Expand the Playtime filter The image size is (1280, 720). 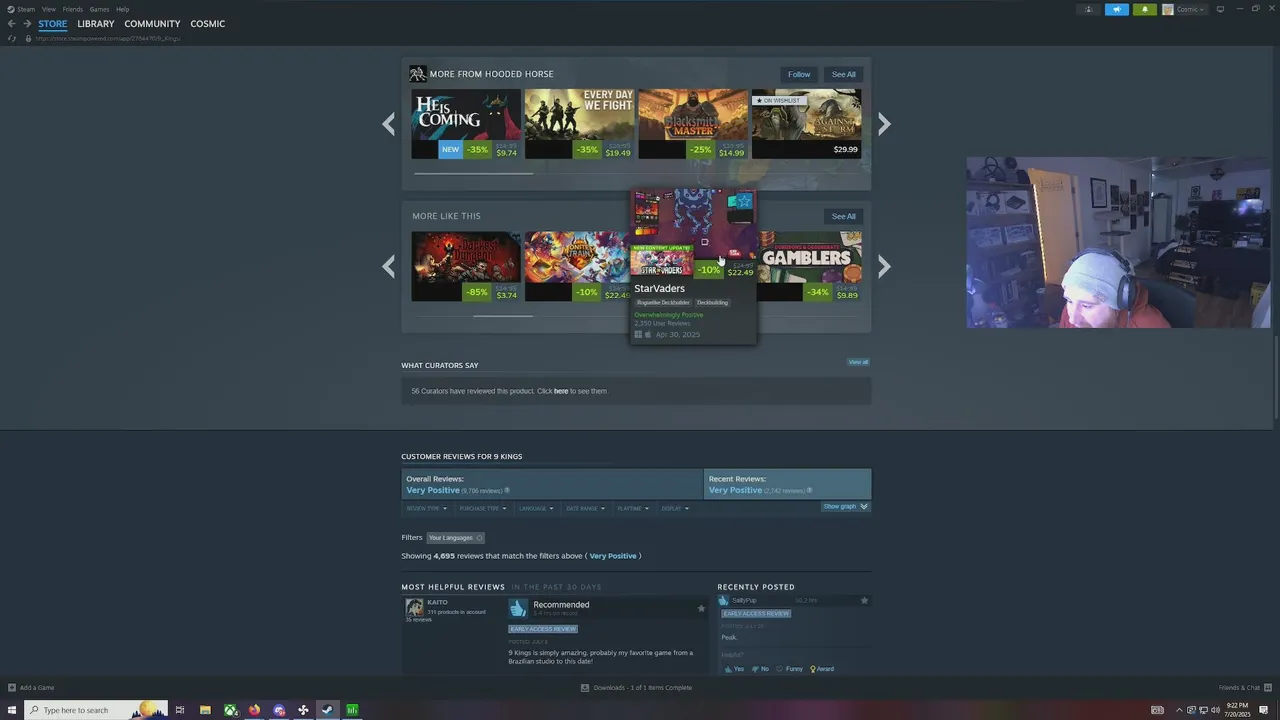633,508
